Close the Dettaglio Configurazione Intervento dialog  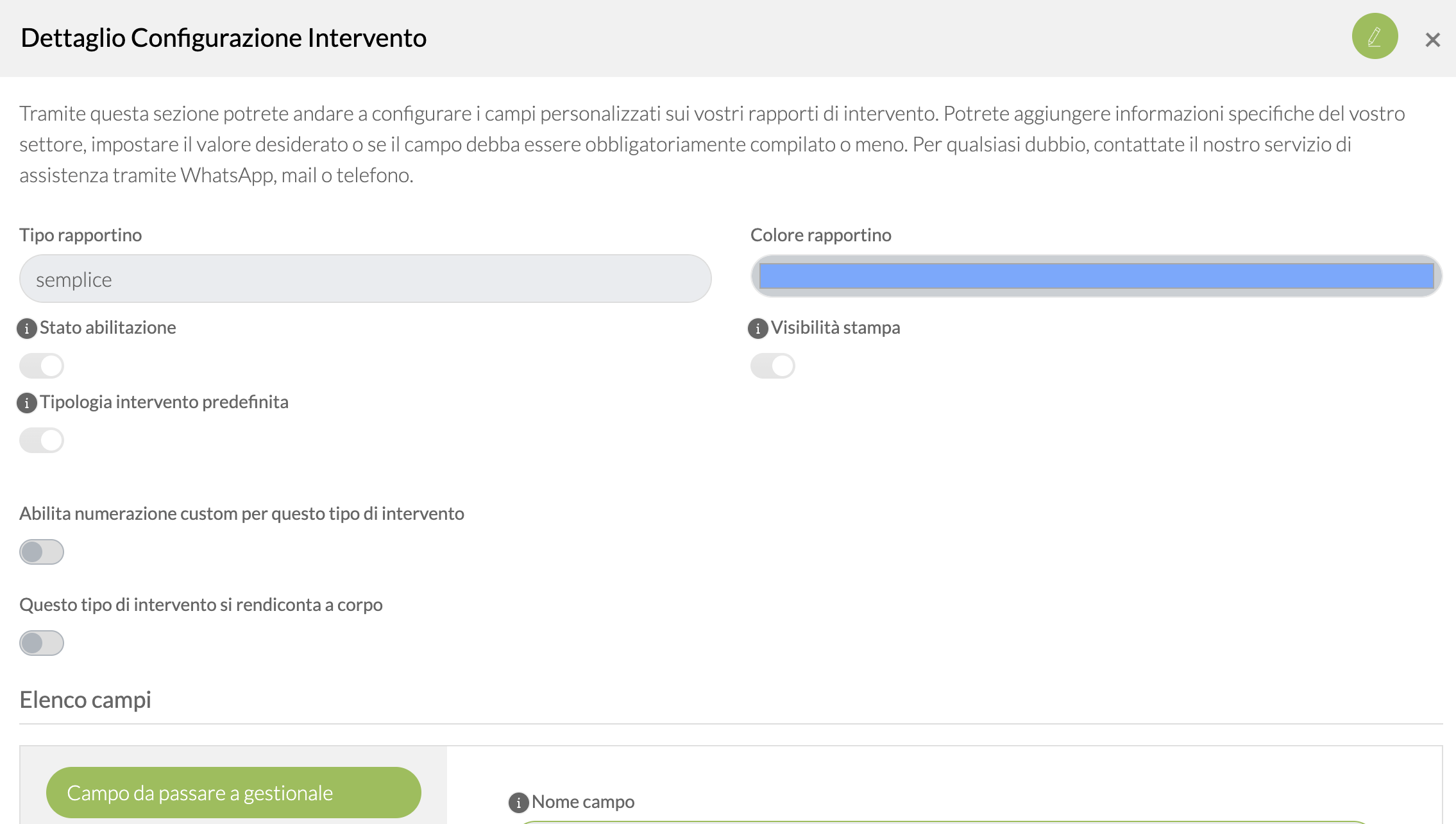1432,40
